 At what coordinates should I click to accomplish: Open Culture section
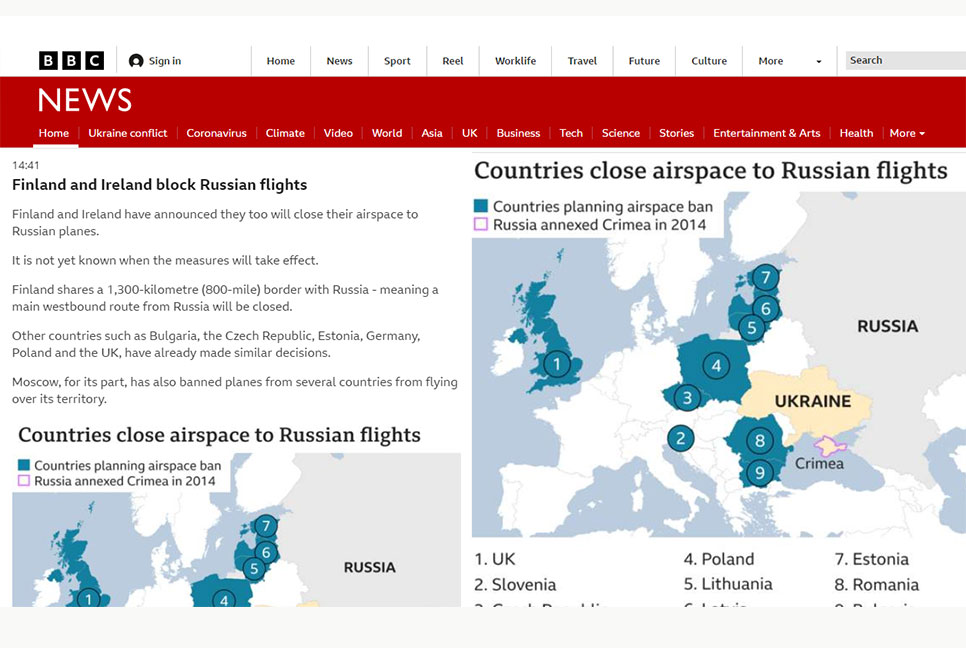(708, 60)
